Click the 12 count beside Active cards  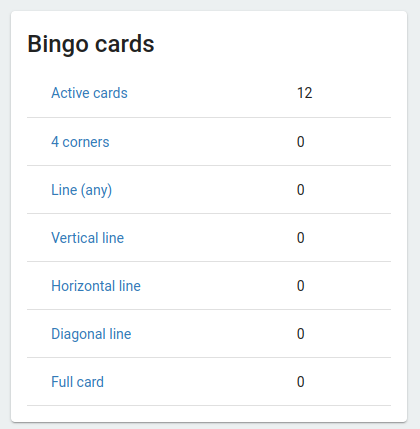point(305,93)
